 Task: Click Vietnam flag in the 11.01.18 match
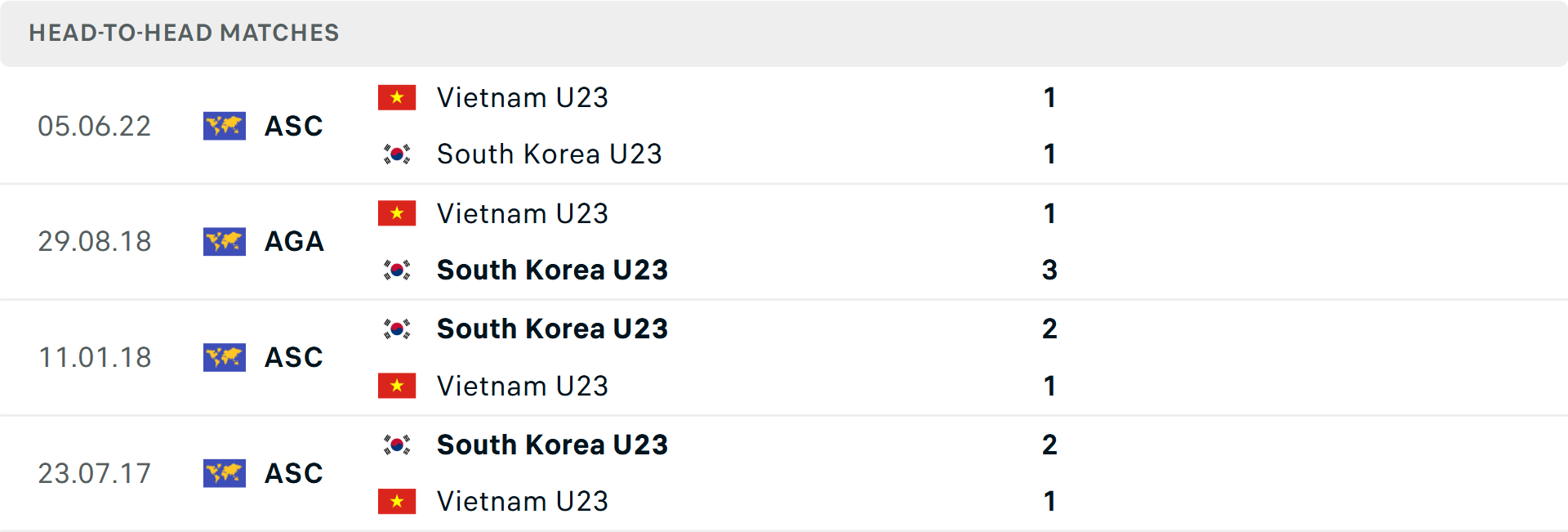coord(397,386)
